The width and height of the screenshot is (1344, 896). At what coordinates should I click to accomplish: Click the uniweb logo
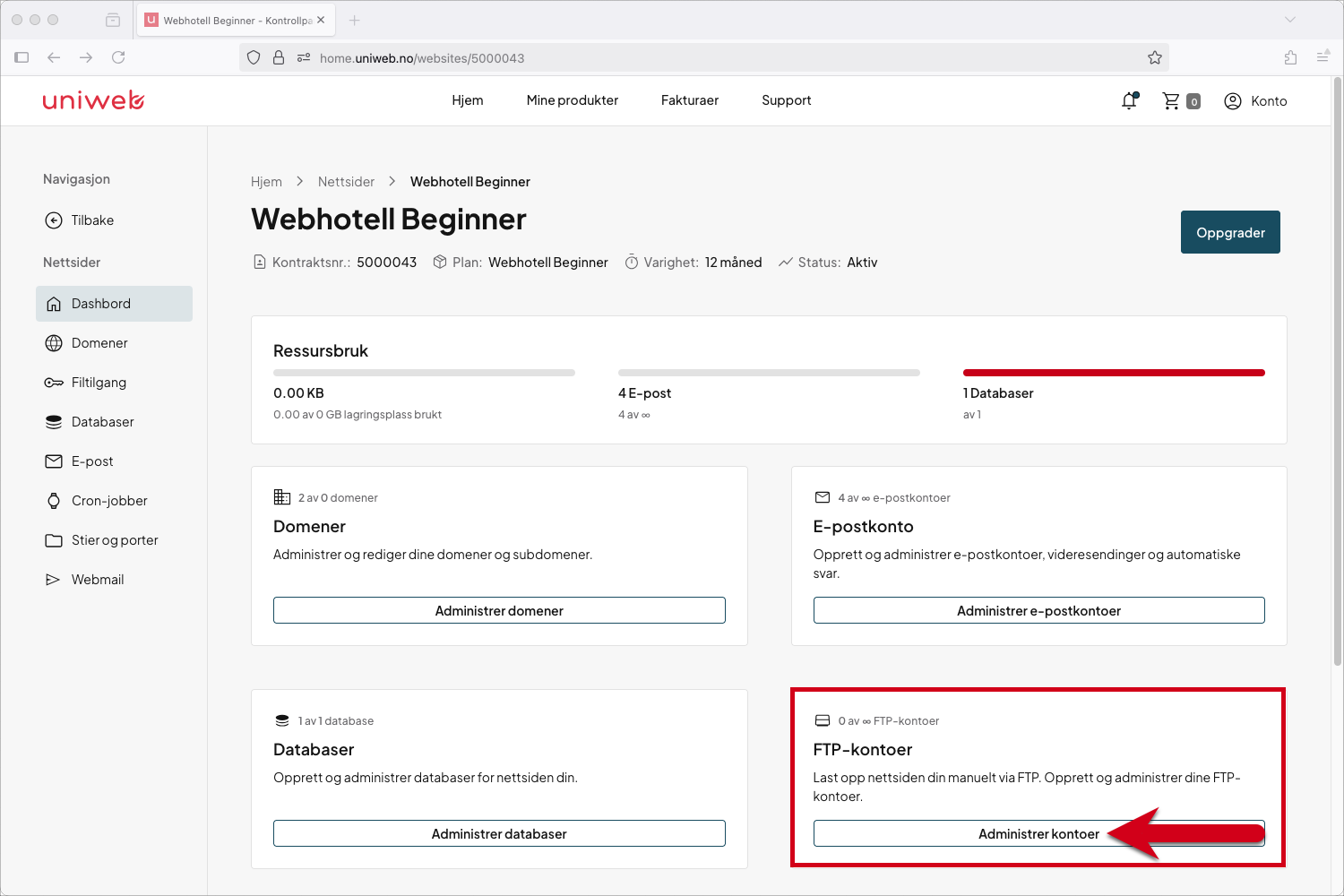[x=93, y=100]
